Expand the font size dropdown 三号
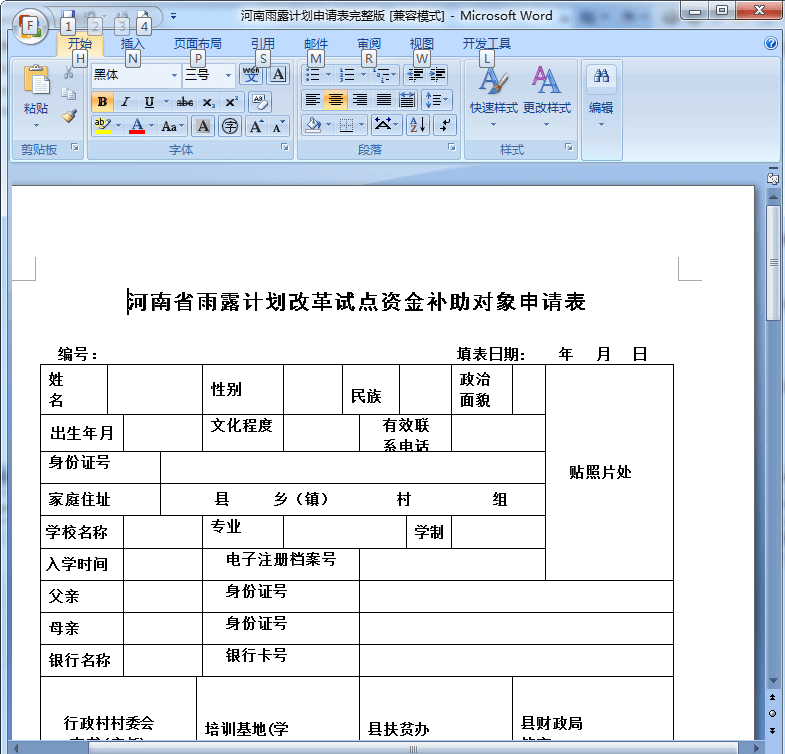Viewport: 785px width, 754px height. tap(228, 75)
